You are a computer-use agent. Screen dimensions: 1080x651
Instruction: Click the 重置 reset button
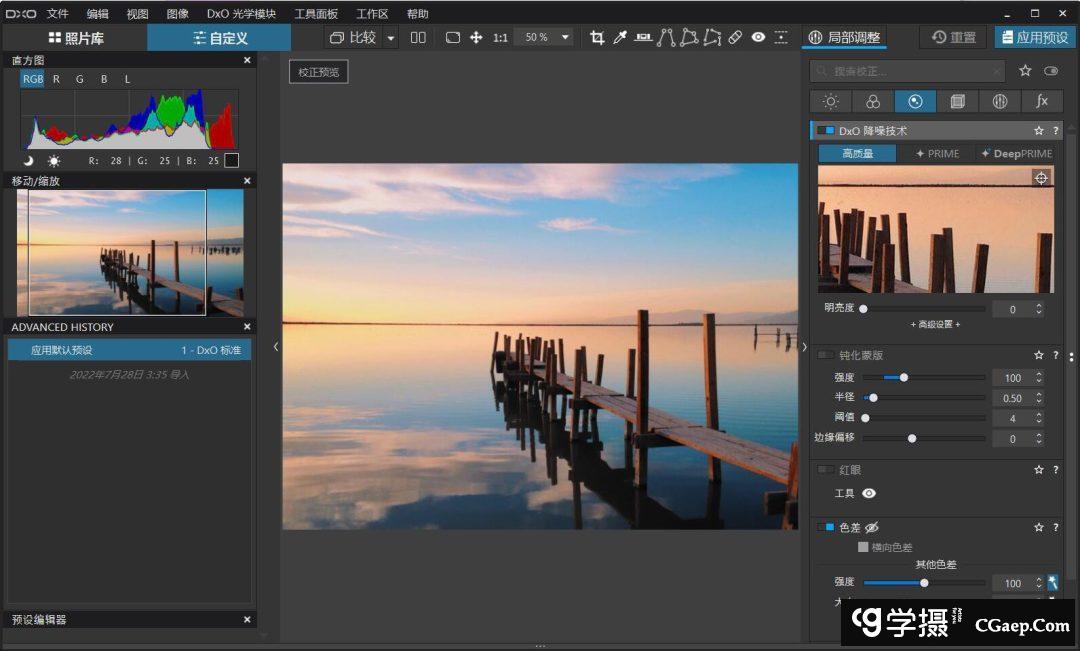pyautogui.click(x=953, y=38)
